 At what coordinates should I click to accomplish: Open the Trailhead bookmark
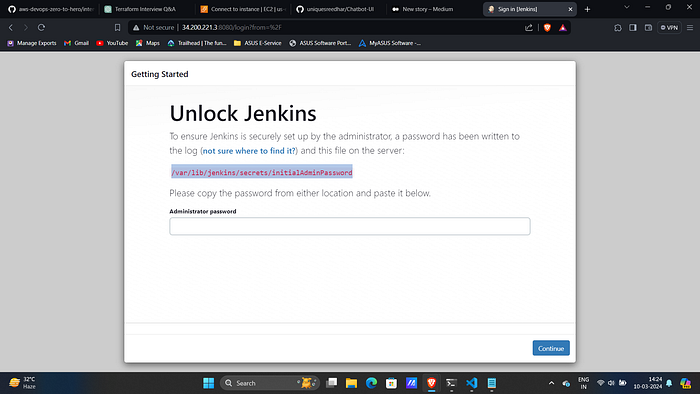(197, 43)
